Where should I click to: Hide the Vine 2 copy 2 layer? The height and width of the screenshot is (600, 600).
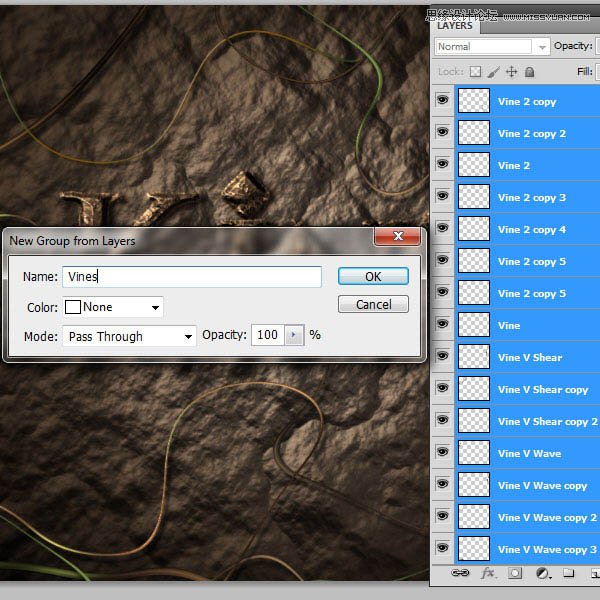442,132
